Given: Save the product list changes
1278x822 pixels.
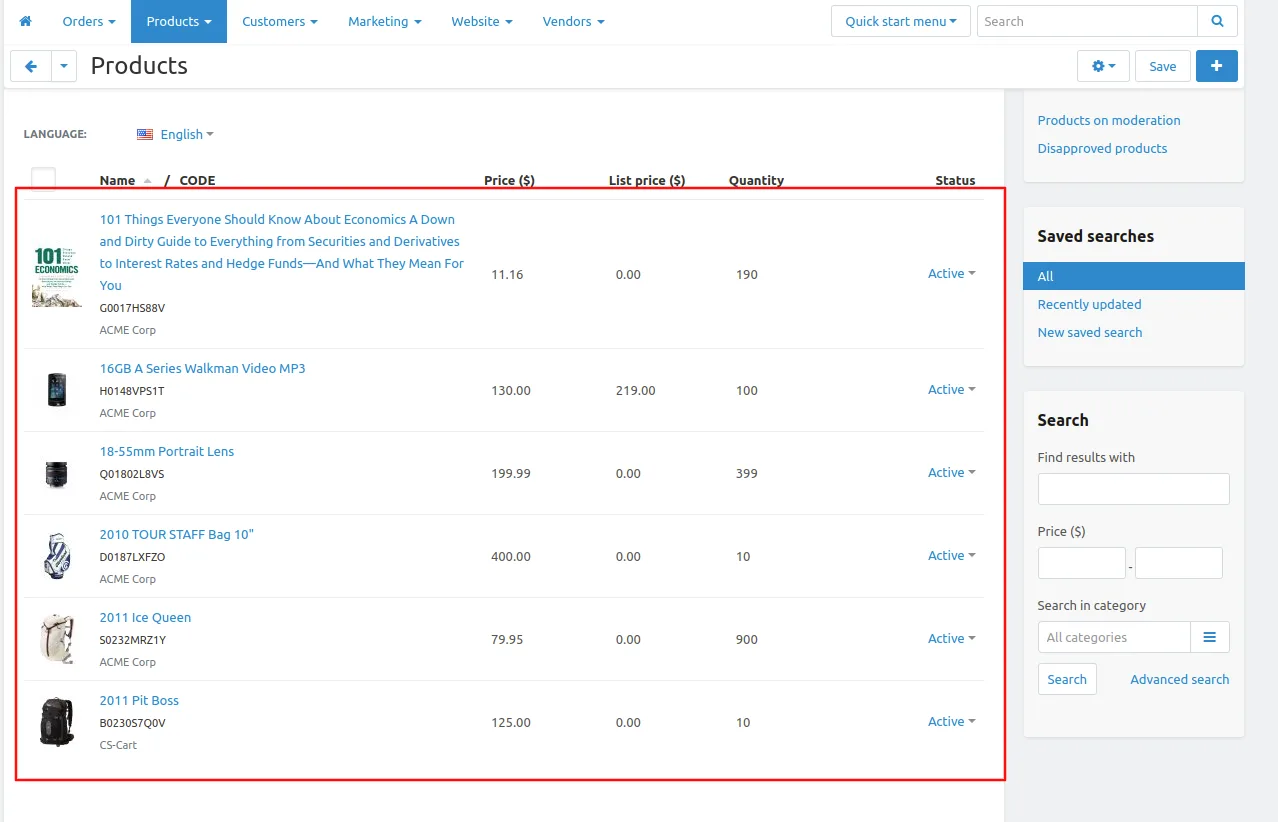Looking at the screenshot, I should click(1162, 66).
